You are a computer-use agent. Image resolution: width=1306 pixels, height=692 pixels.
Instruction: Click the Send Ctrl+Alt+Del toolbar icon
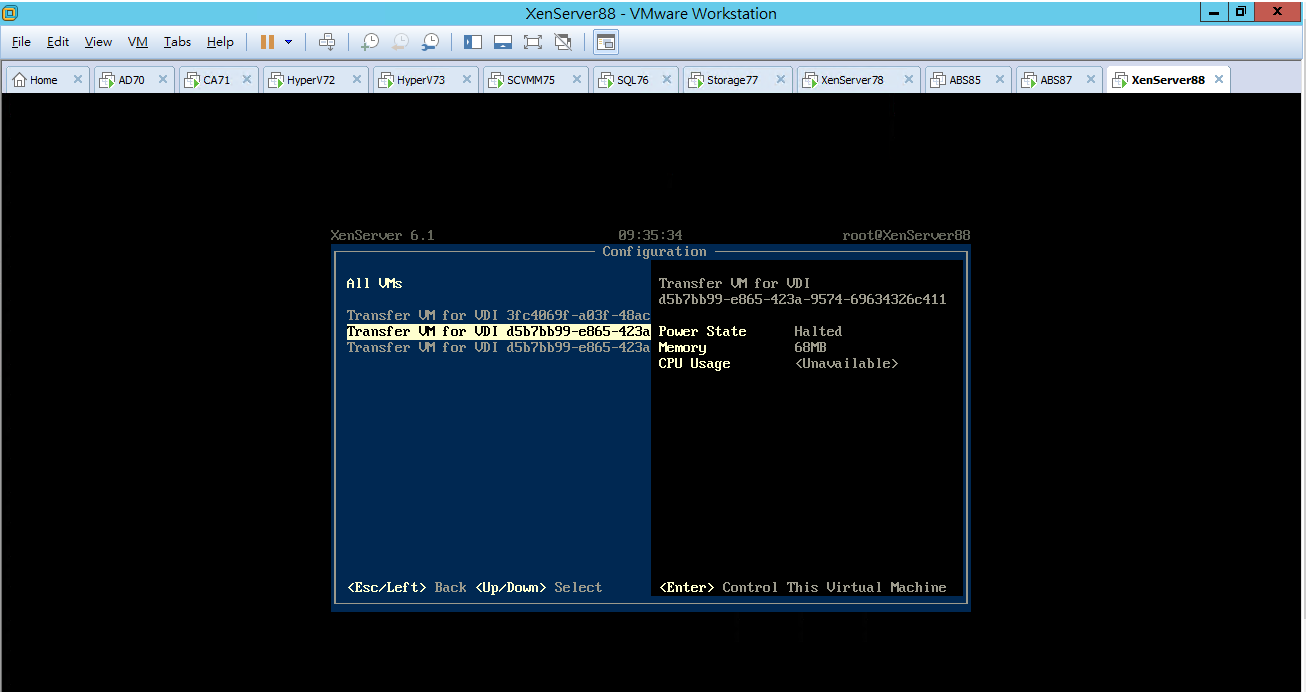click(327, 42)
